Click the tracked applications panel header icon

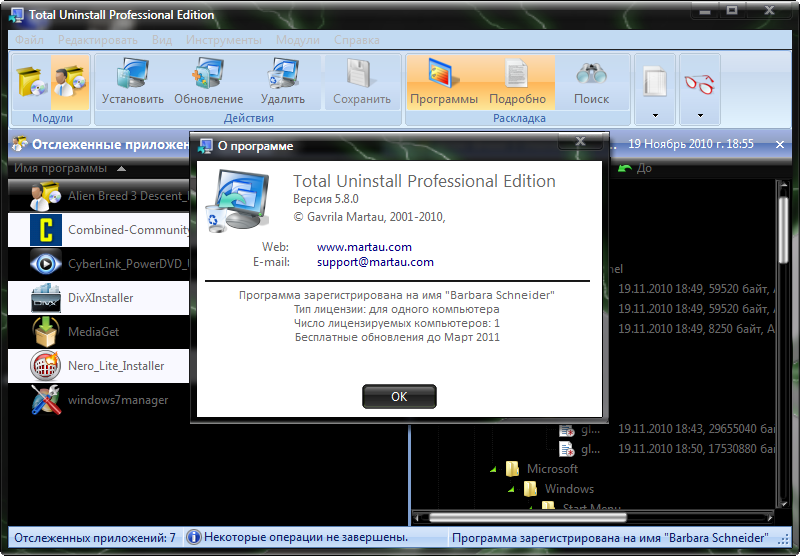(x=19, y=144)
